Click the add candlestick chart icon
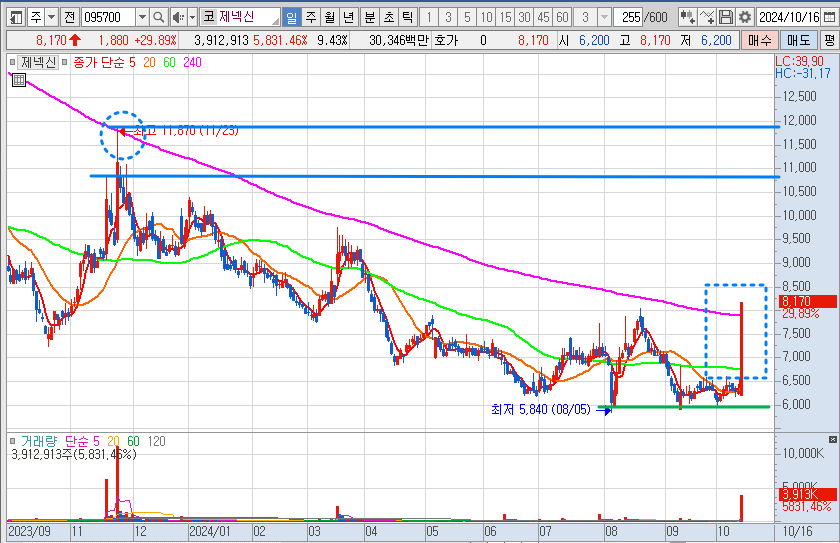 [x=687, y=18]
